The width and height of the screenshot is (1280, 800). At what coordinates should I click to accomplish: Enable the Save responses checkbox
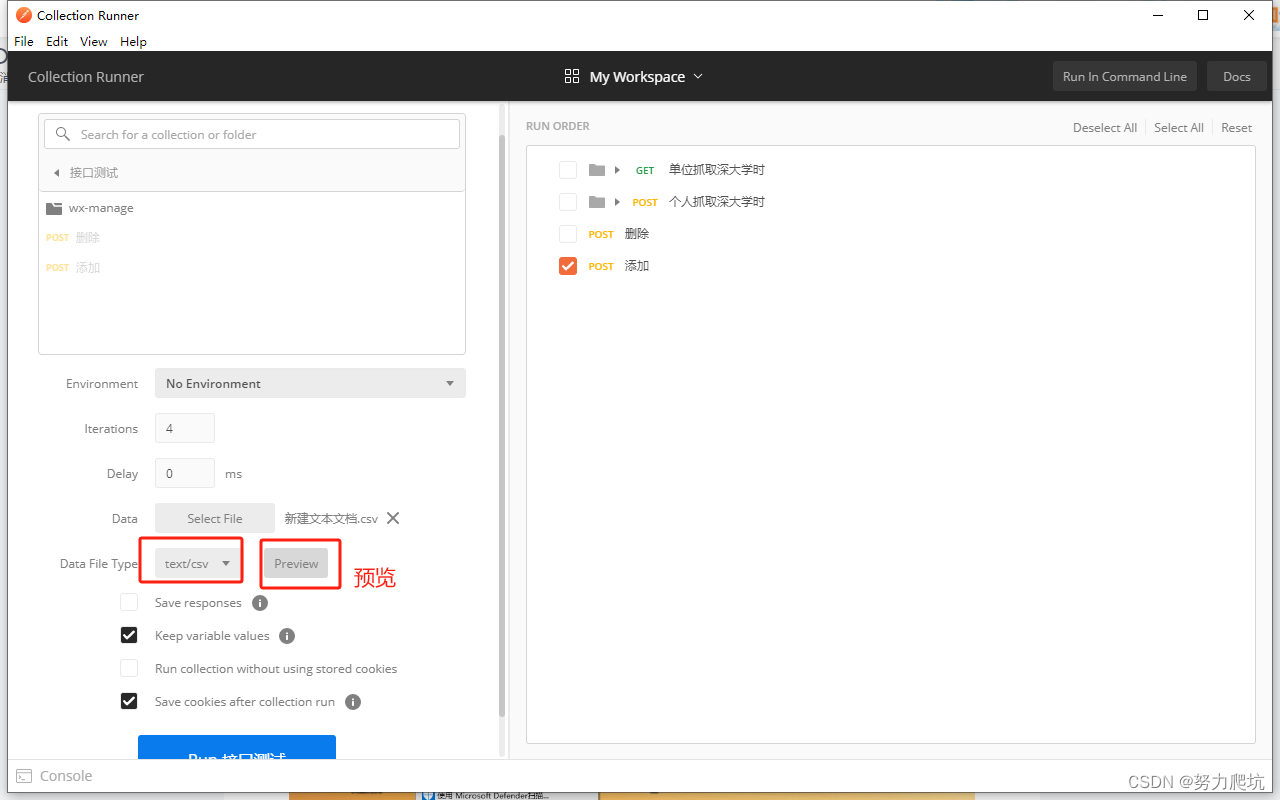tap(129, 601)
